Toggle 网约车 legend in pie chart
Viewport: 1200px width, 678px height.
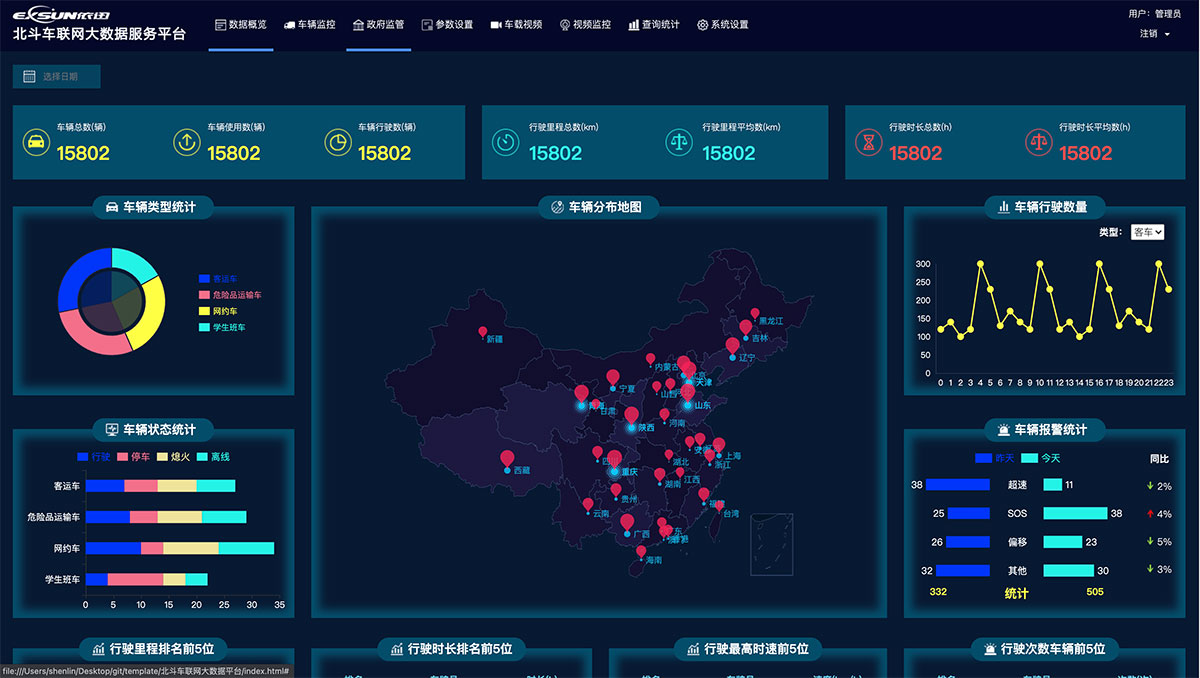pyautogui.click(x=218, y=311)
